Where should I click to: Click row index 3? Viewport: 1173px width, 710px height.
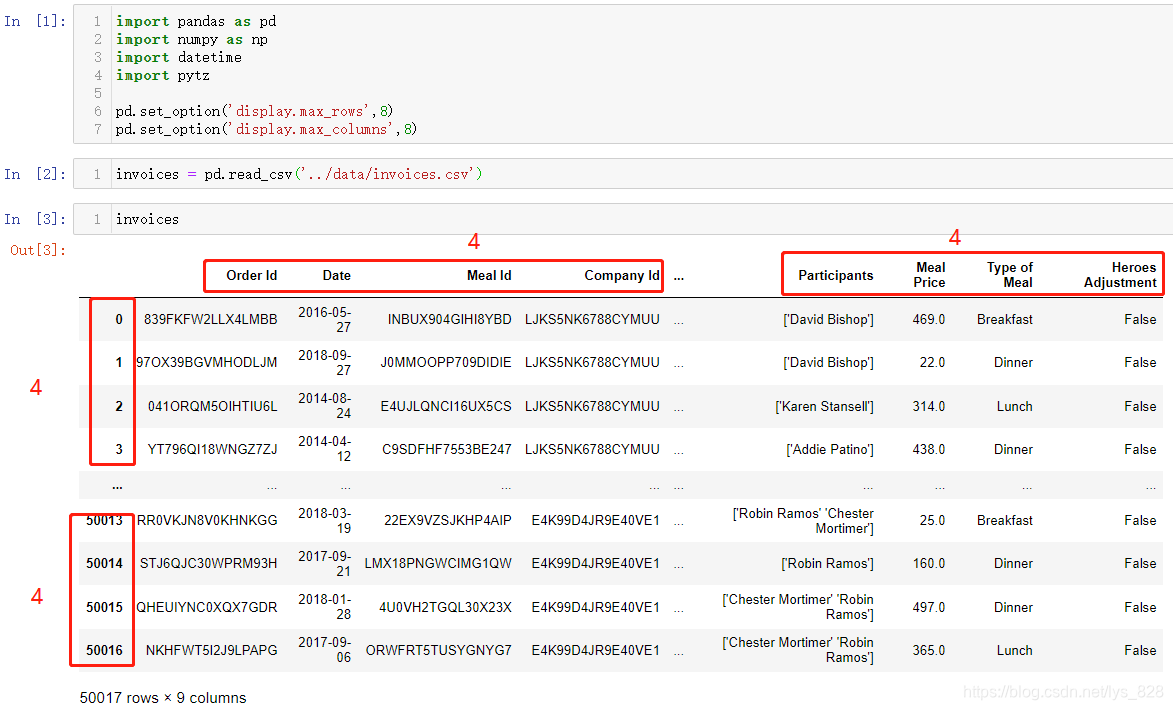click(x=118, y=450)
